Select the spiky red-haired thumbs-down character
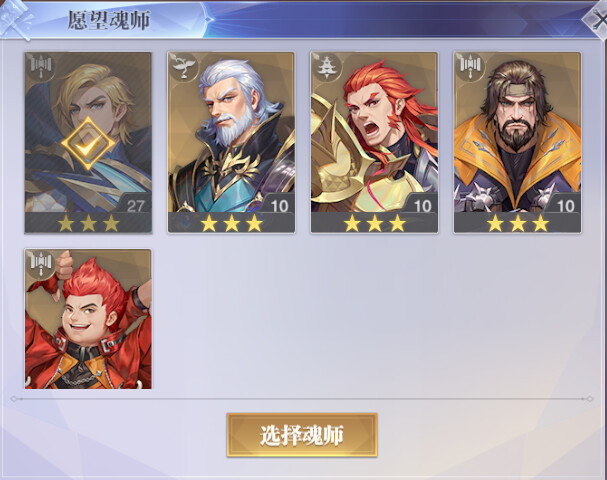This screenshot has width=607, height=480. (88, 319)
